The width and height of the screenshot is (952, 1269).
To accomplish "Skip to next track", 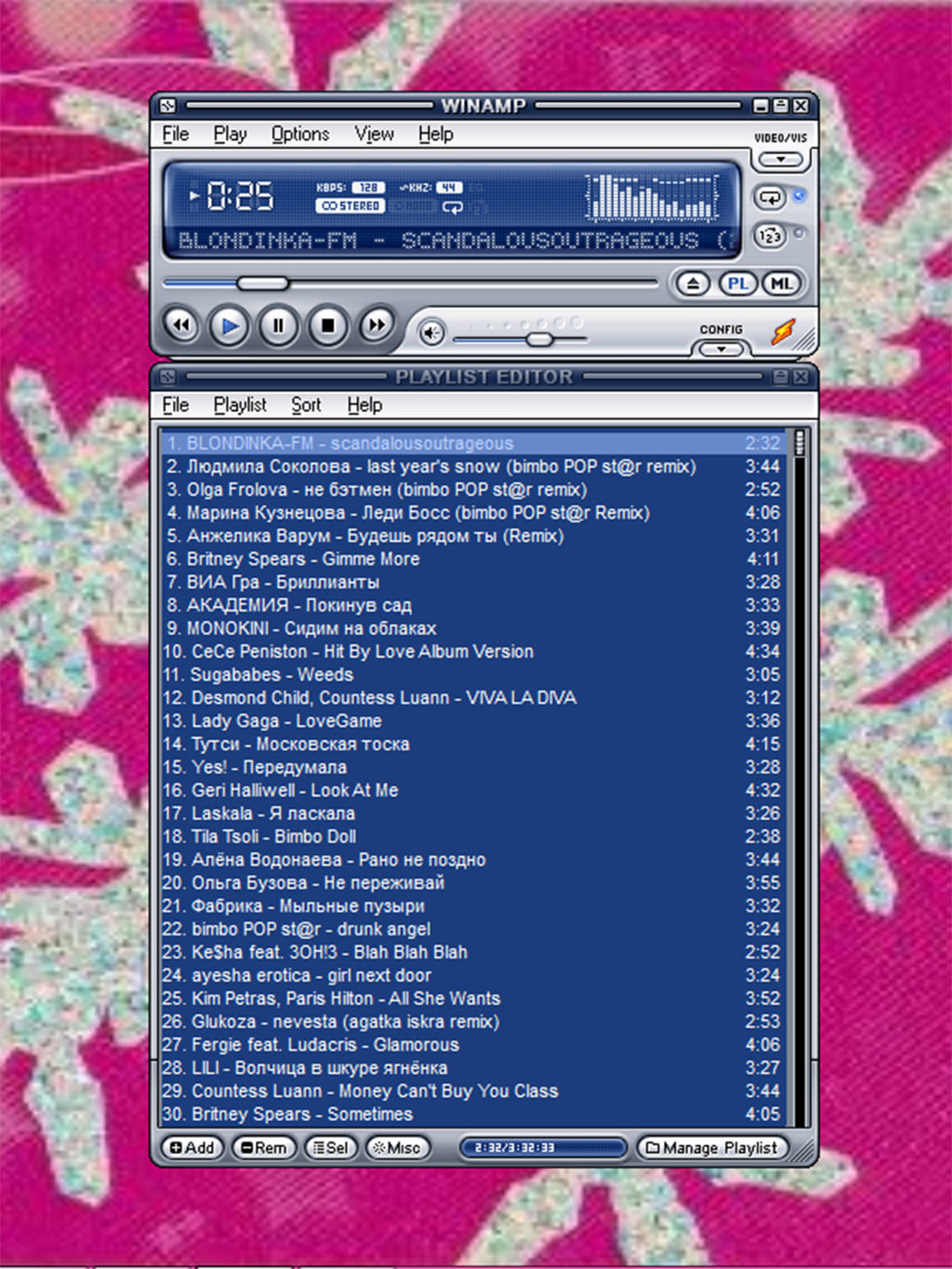I will (x=376, y=326).
